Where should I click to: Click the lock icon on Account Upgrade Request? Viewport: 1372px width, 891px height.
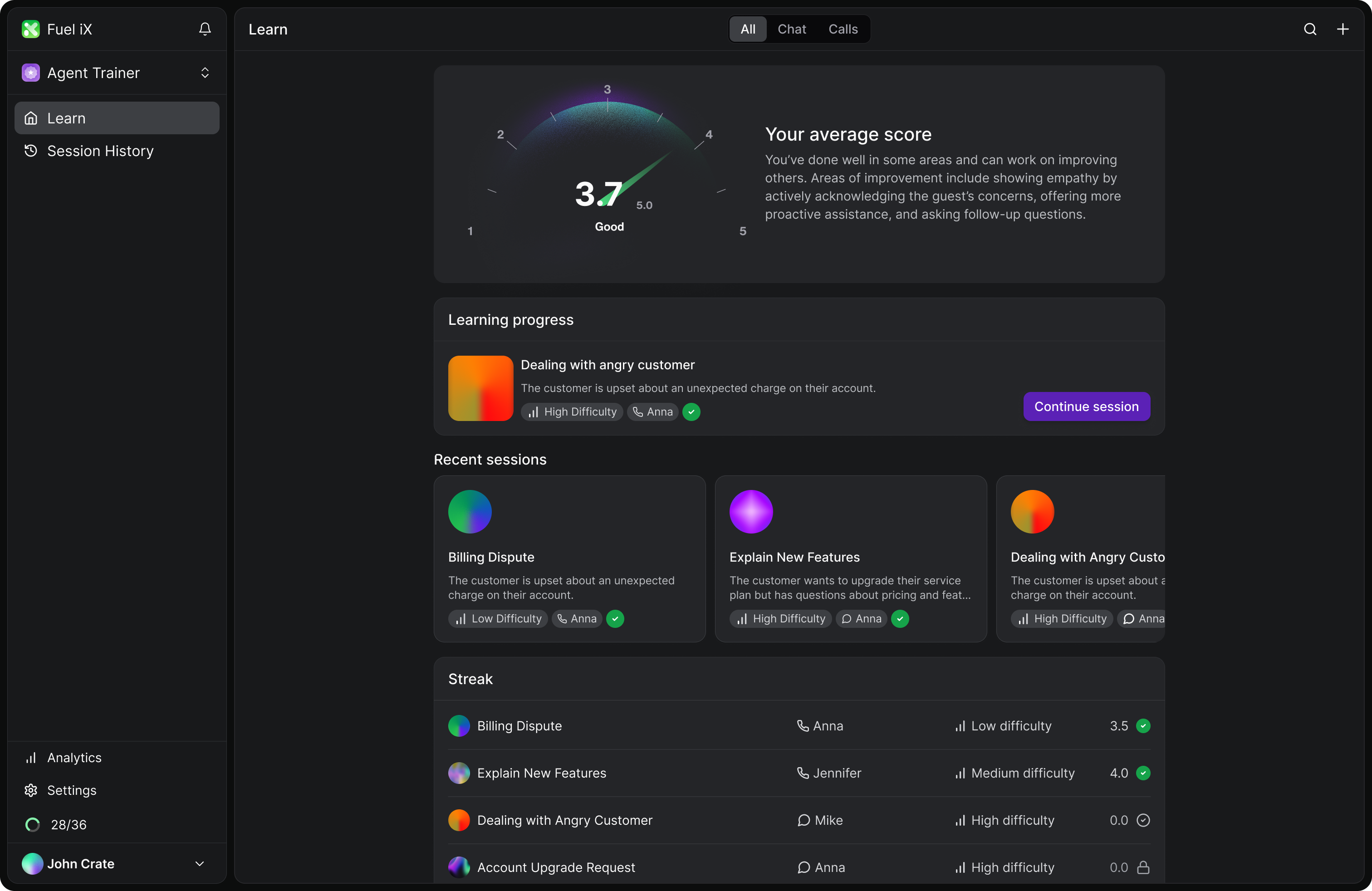tap(1143, 867)
